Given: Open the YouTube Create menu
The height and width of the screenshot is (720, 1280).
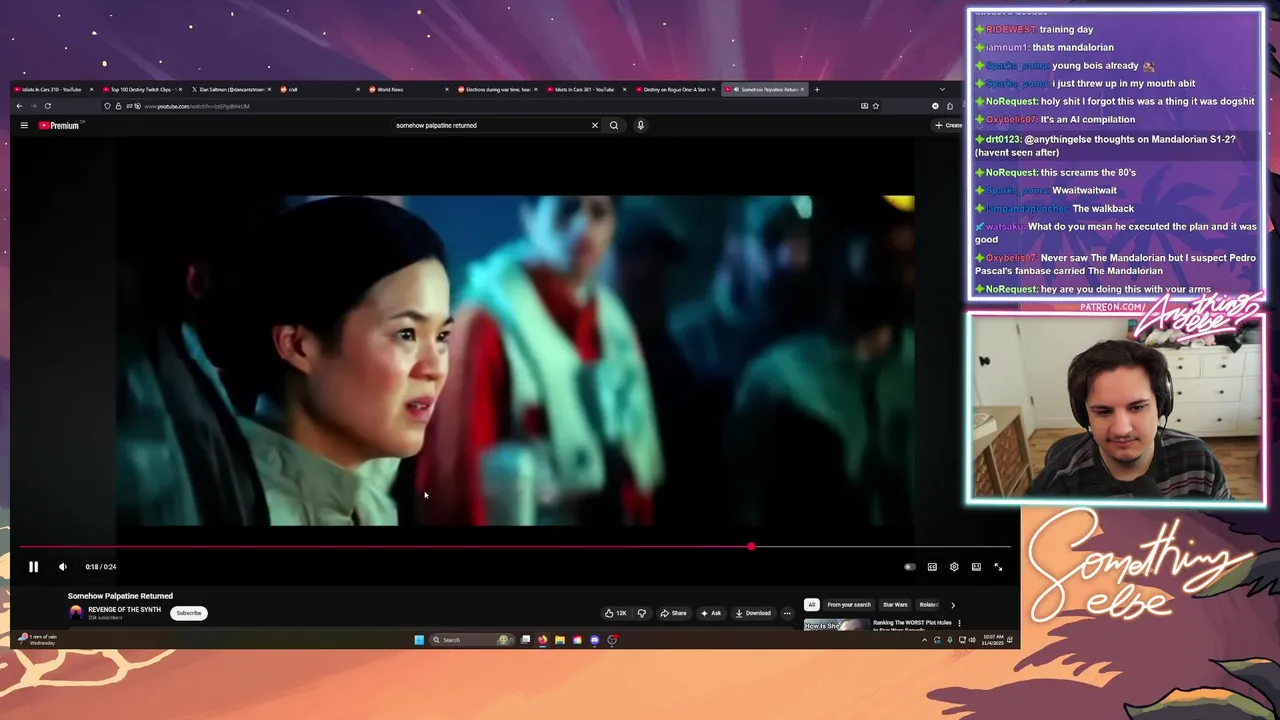Looking at the screenshot, I should [x=947, y=125].
